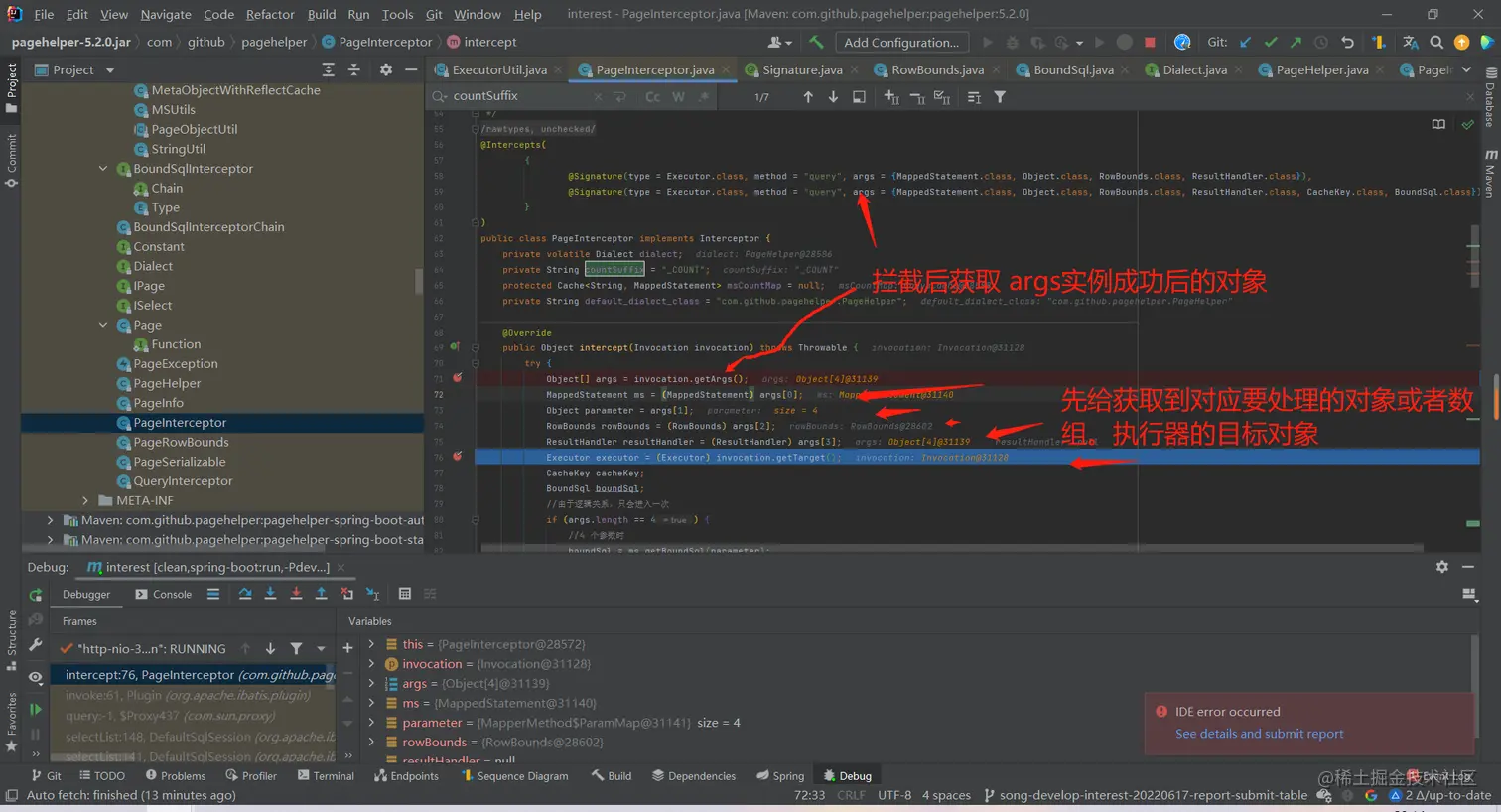Toggle Match Case in search bar
Viewport: 1501px width, 812px height.
[652, 97]
